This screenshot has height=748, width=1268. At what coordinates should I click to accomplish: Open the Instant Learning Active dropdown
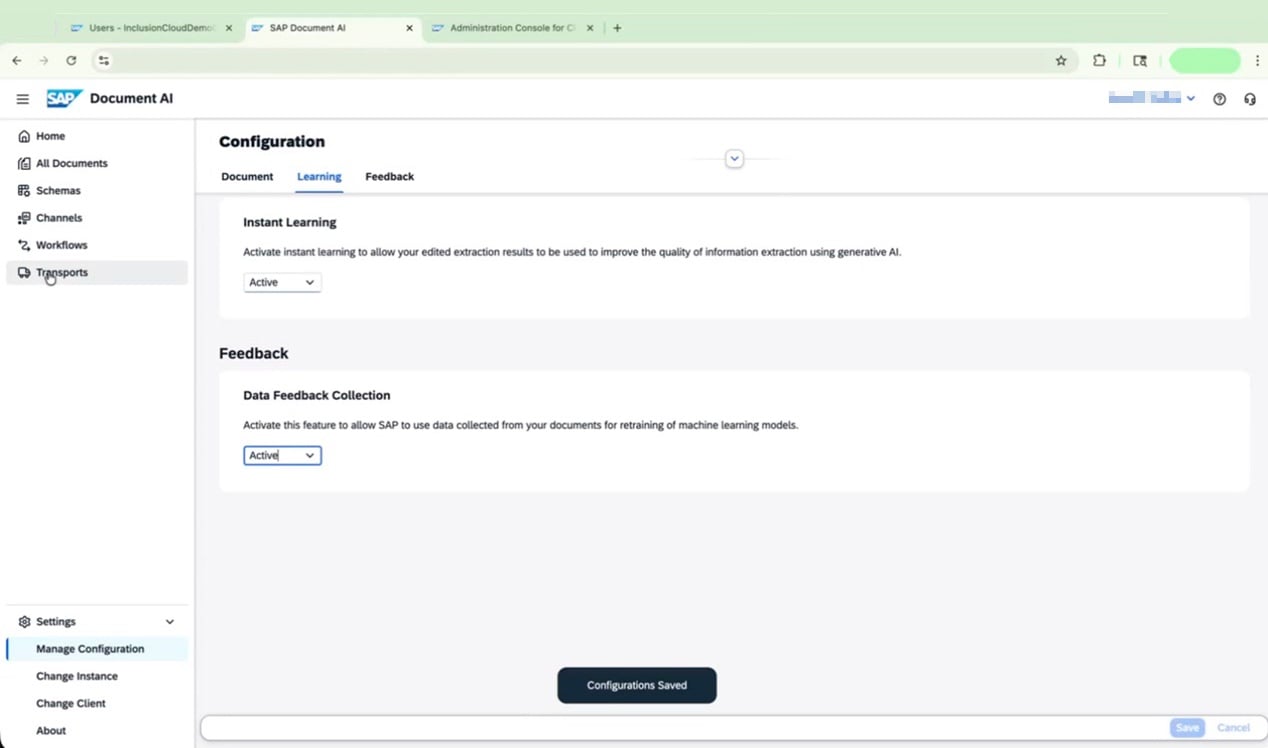(x=283, y=283)
